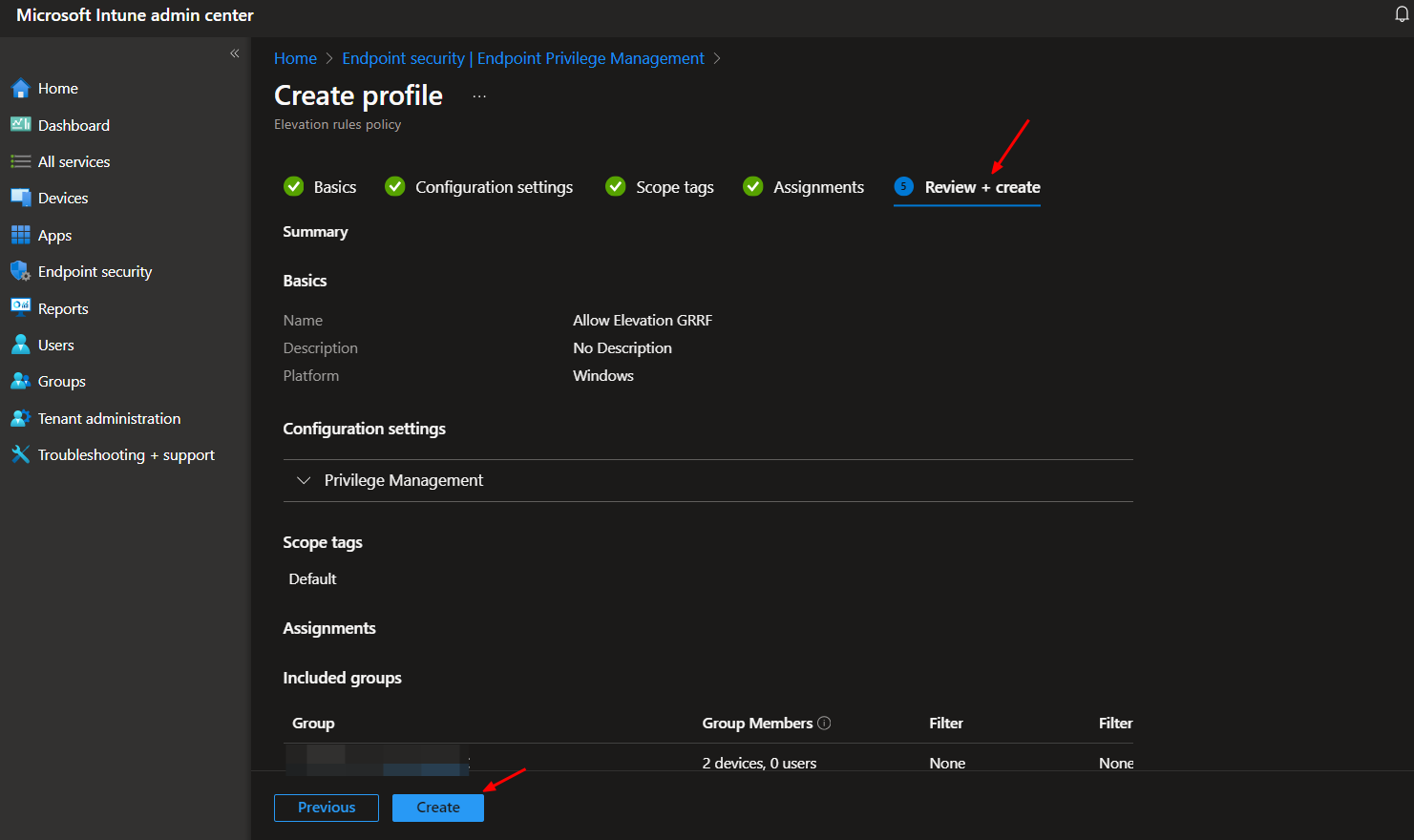The image size is (1414, 840).
Task: Click the Basics green checkmark icon
Action: coord(294,186)
